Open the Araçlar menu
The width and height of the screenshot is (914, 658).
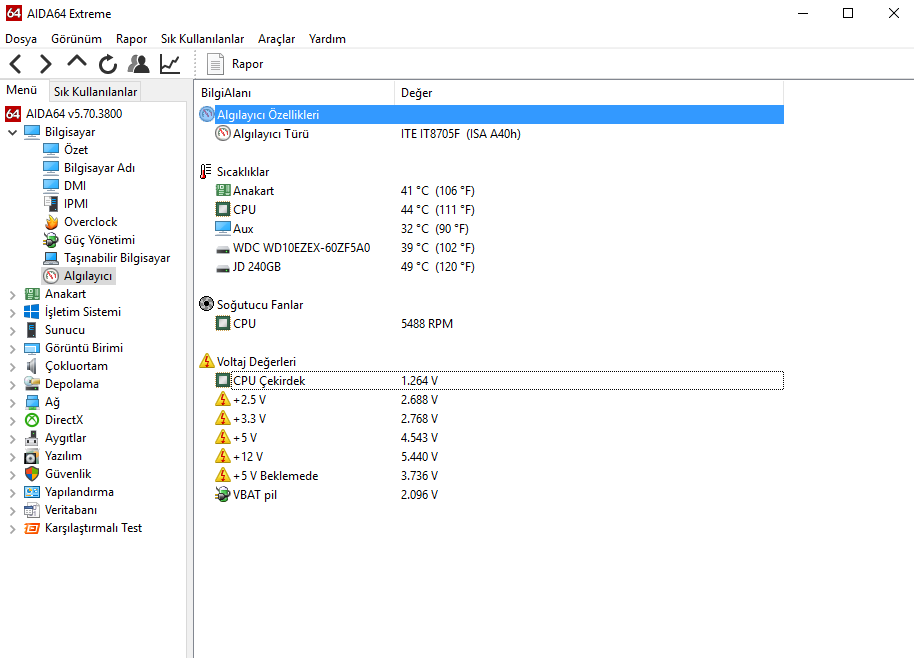tap(276, 39)
